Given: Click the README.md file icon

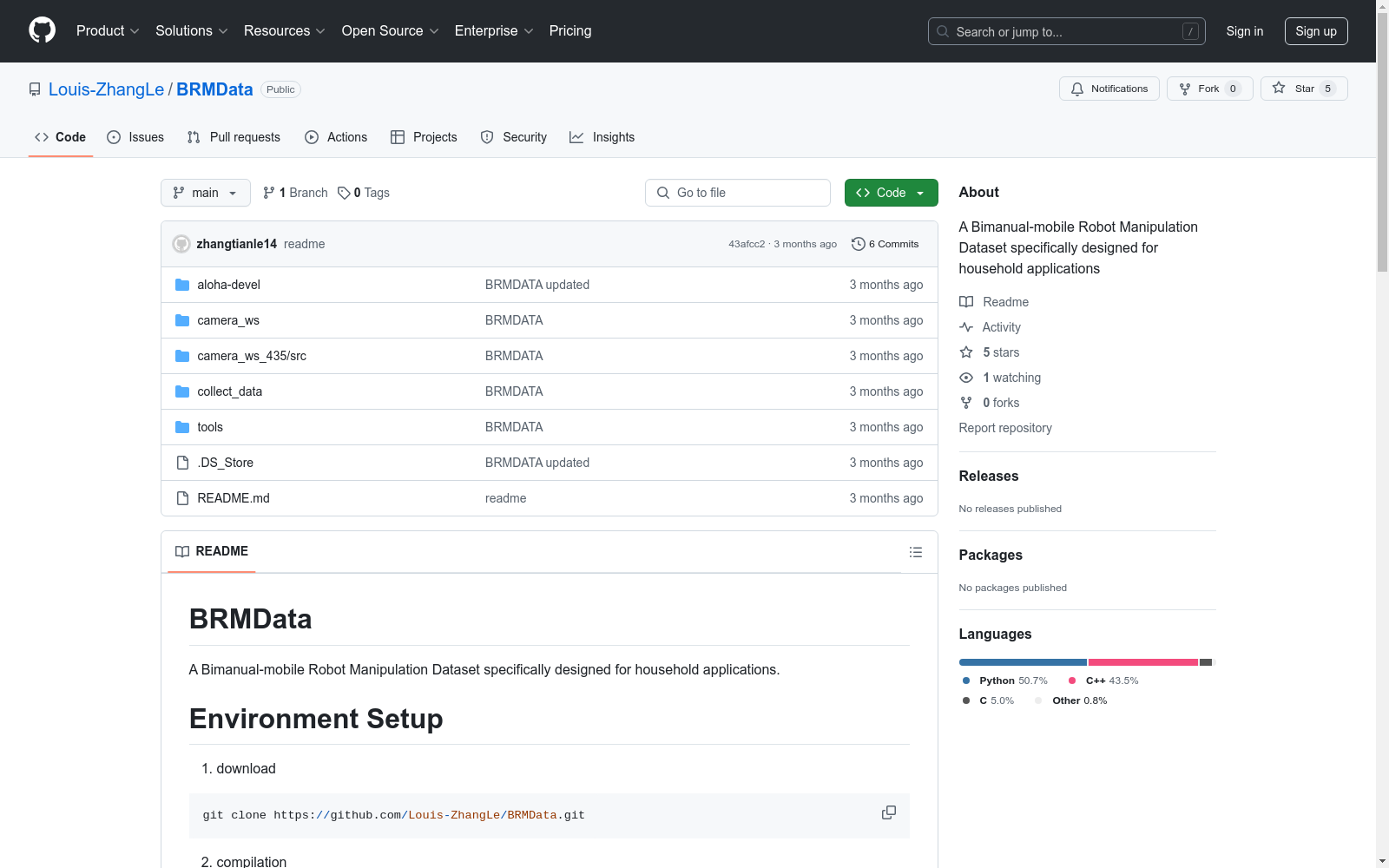Looking at the screenshot, I should click(182, 498).
